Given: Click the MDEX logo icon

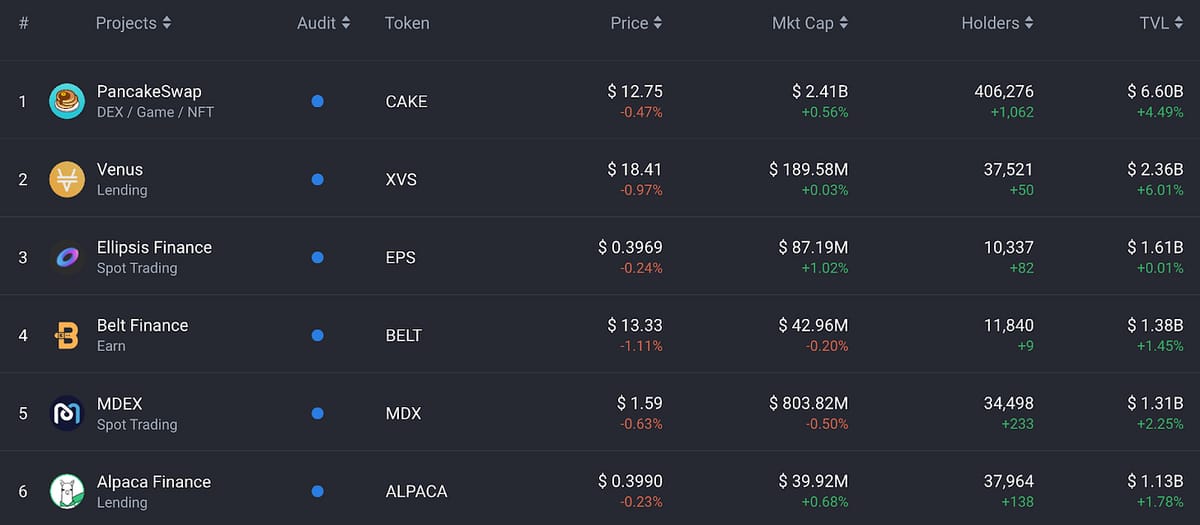Looking at the screenshot, I should [67, 413].
